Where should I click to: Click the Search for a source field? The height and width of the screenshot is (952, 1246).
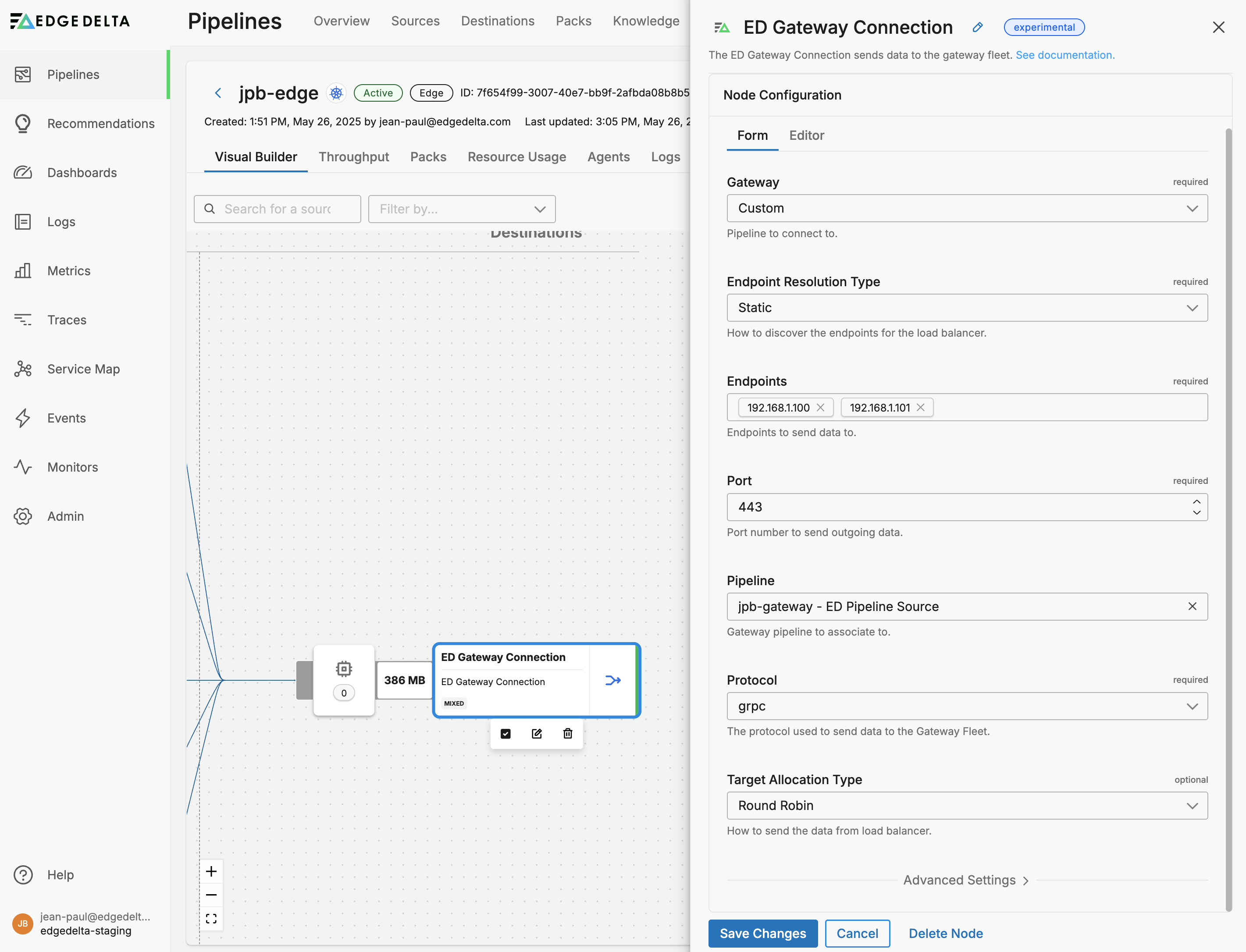pos(277,209)
